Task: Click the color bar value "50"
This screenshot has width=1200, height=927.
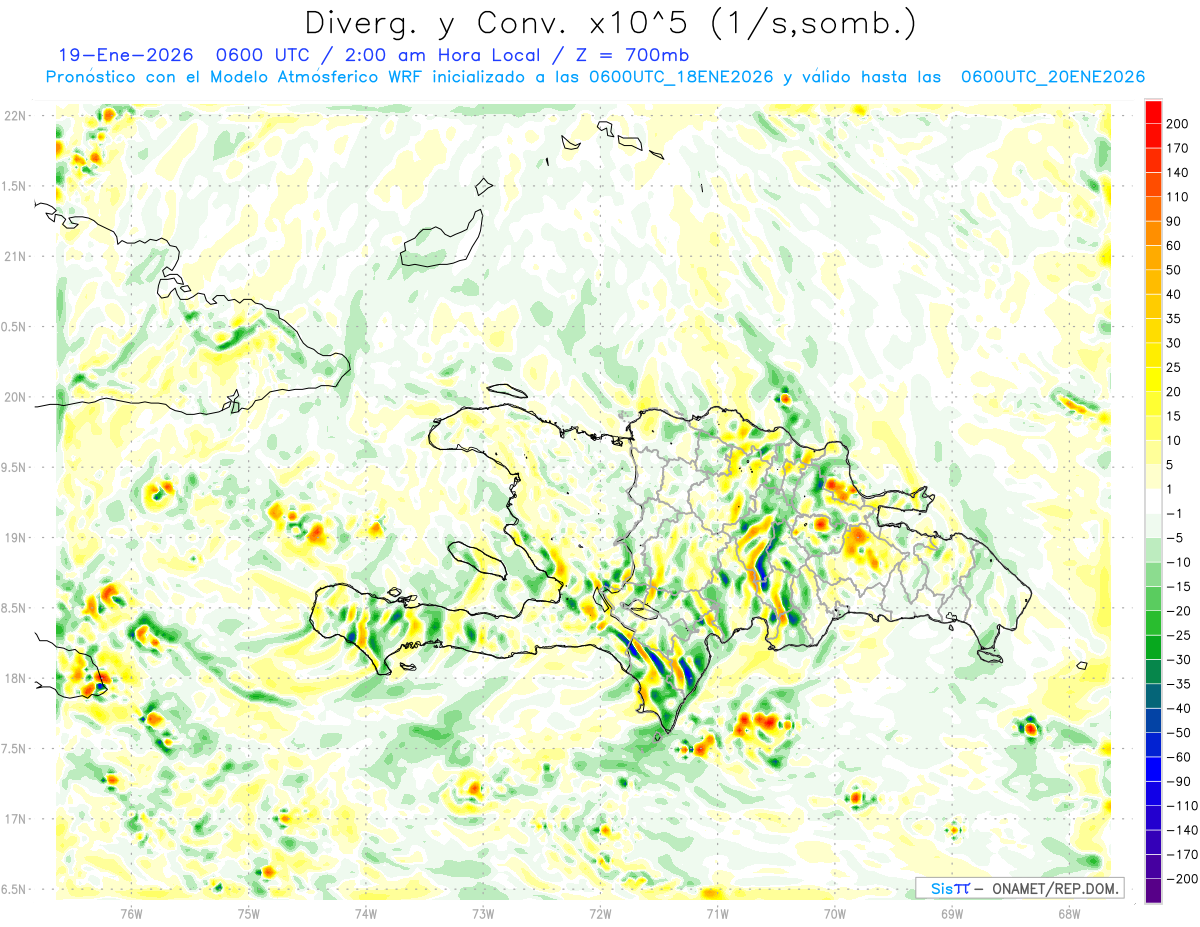Action: click(x=1175, y=270)
